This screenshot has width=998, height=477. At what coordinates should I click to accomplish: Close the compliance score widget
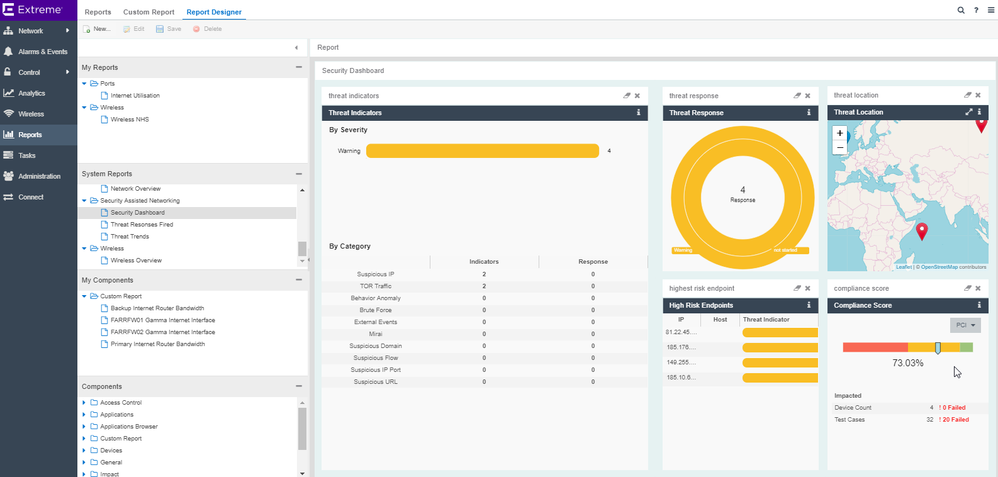[x=979, y=288]
